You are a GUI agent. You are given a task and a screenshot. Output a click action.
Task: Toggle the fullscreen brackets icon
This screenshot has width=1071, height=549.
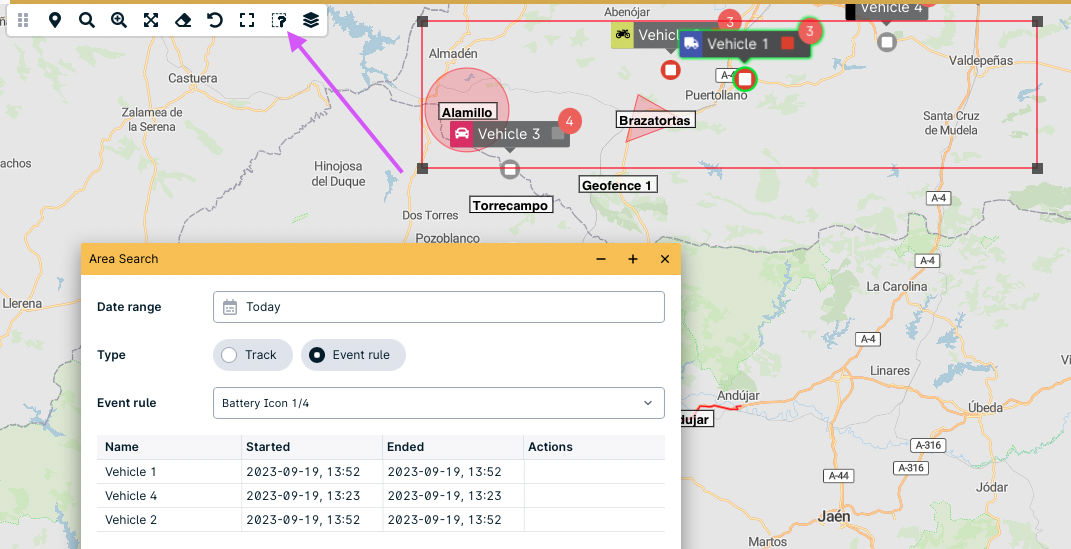(247, 20)
